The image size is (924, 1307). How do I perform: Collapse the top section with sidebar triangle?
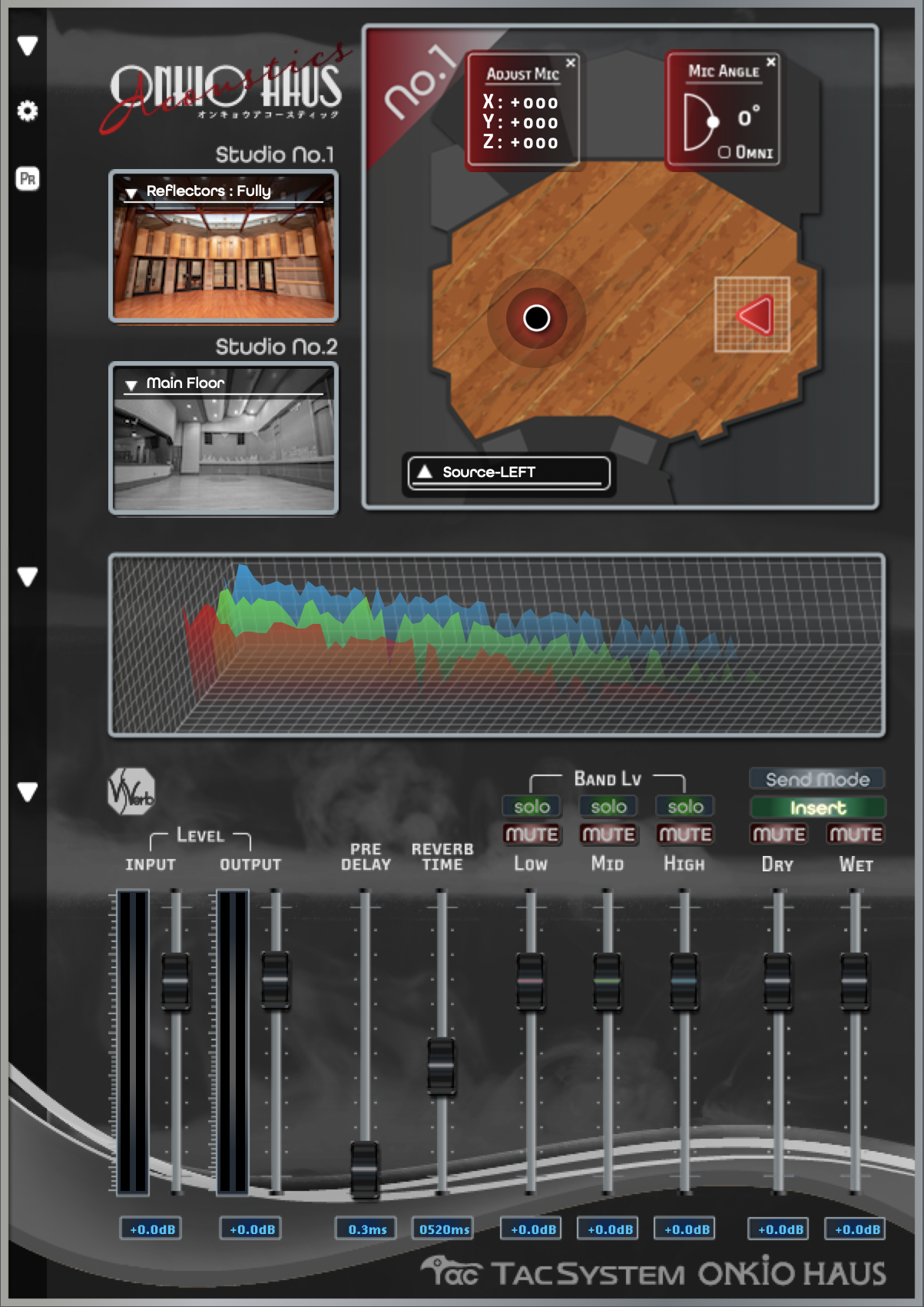pos(28,45)
